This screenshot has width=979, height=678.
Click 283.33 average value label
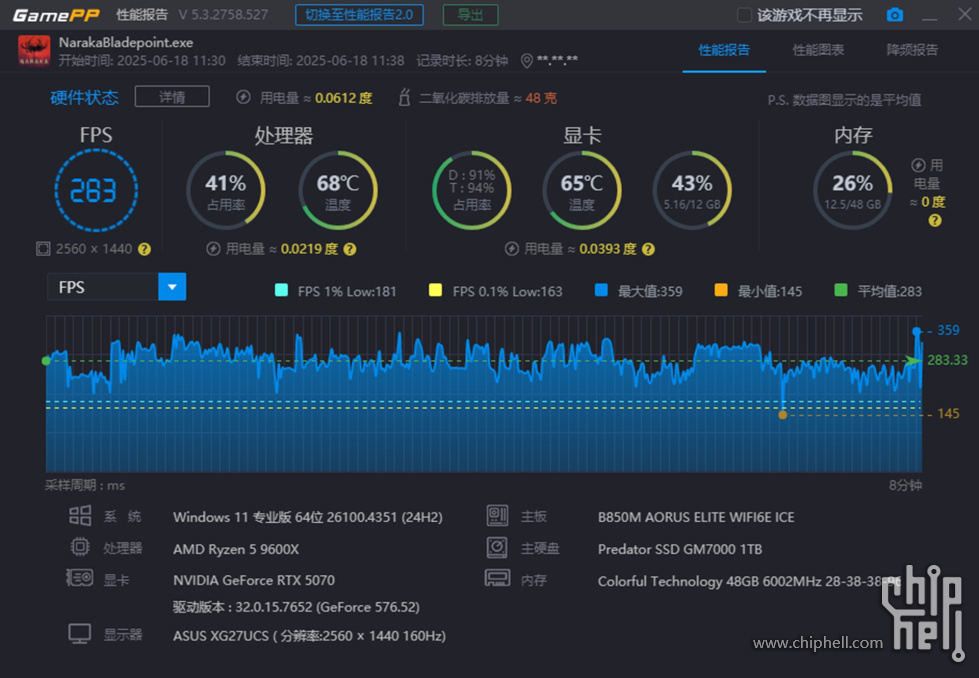947,360
